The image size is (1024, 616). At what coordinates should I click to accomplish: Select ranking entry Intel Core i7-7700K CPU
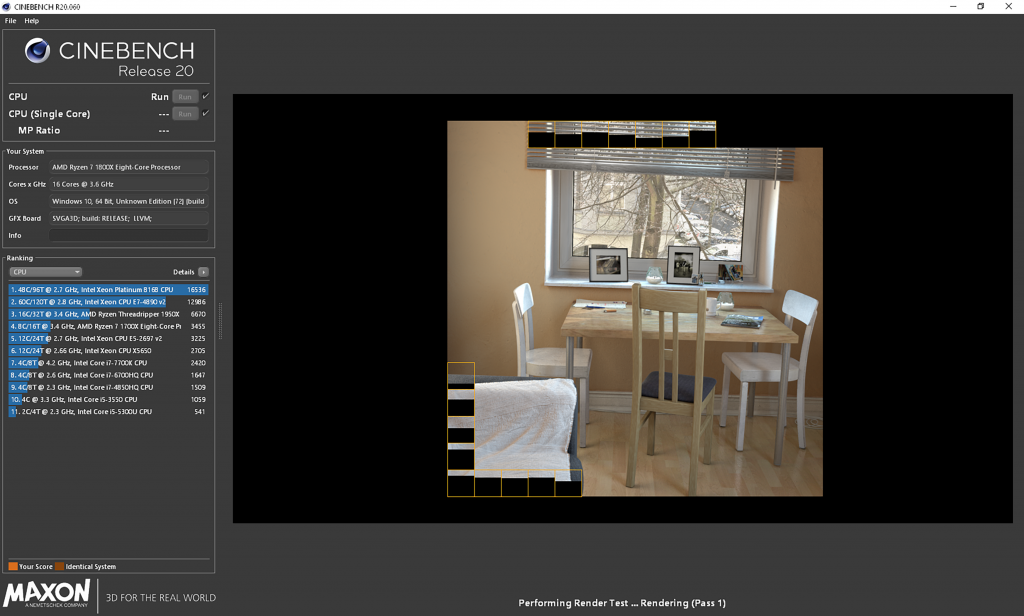tap(108, 363)
